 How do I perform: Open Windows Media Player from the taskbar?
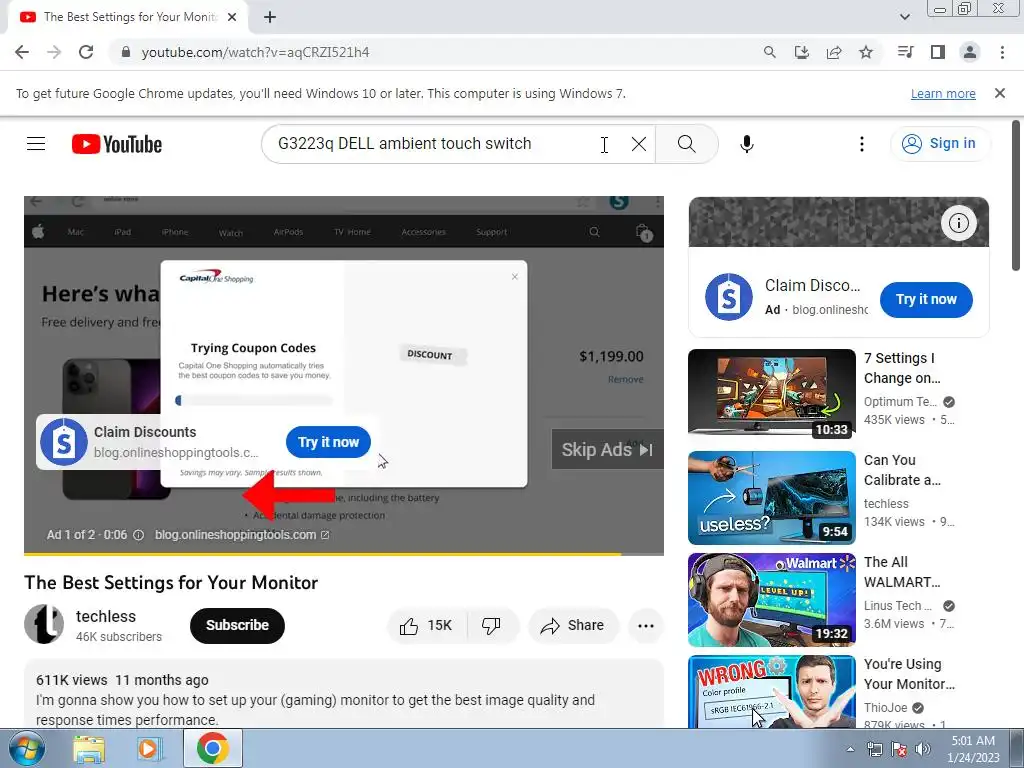[x=149, y=749]
